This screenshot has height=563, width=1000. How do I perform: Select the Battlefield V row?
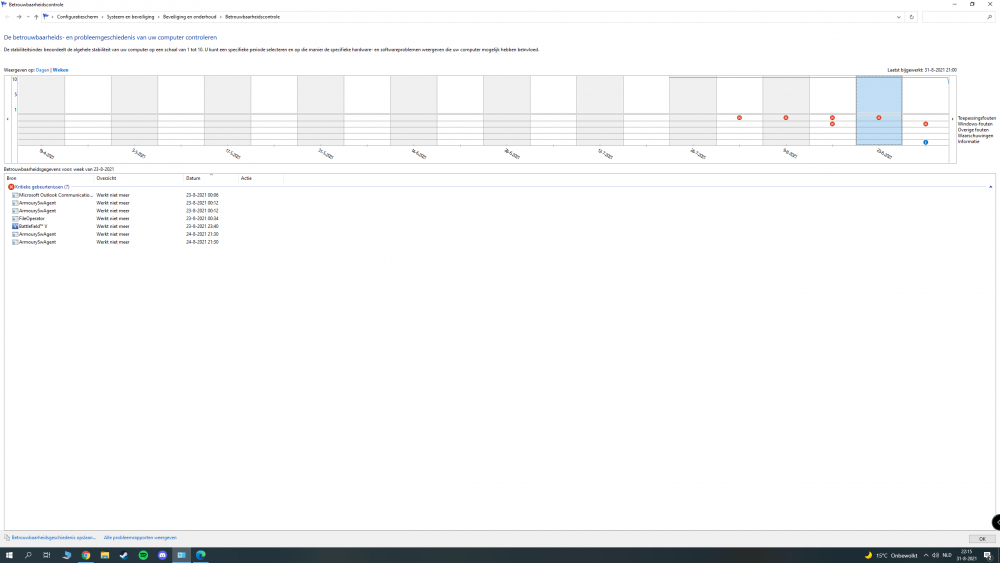[x=116, y=226]
